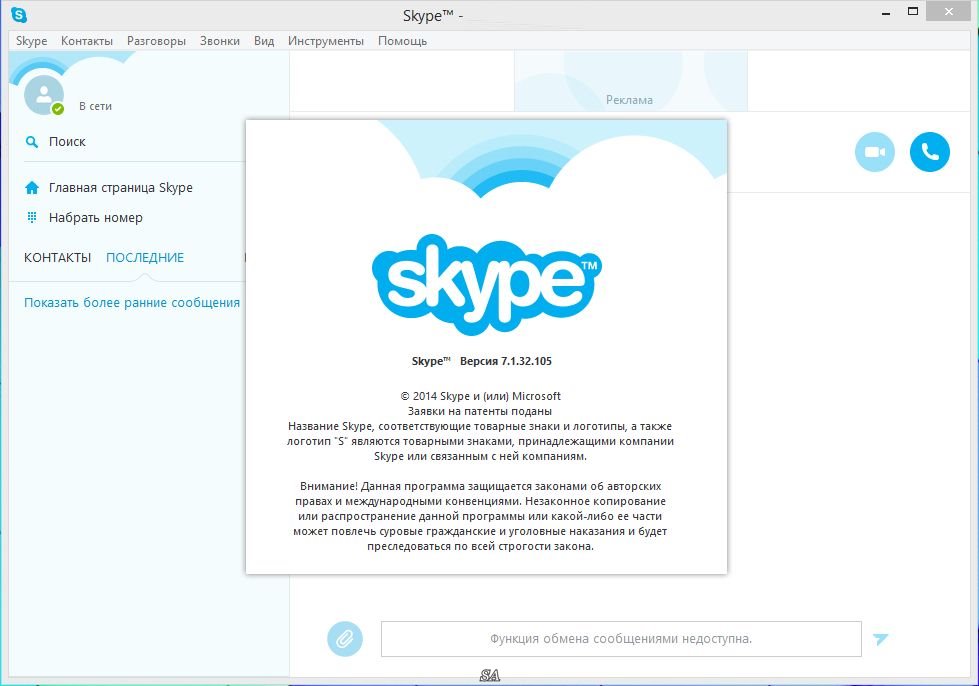Click the Skype home house icon

point(32,187)
